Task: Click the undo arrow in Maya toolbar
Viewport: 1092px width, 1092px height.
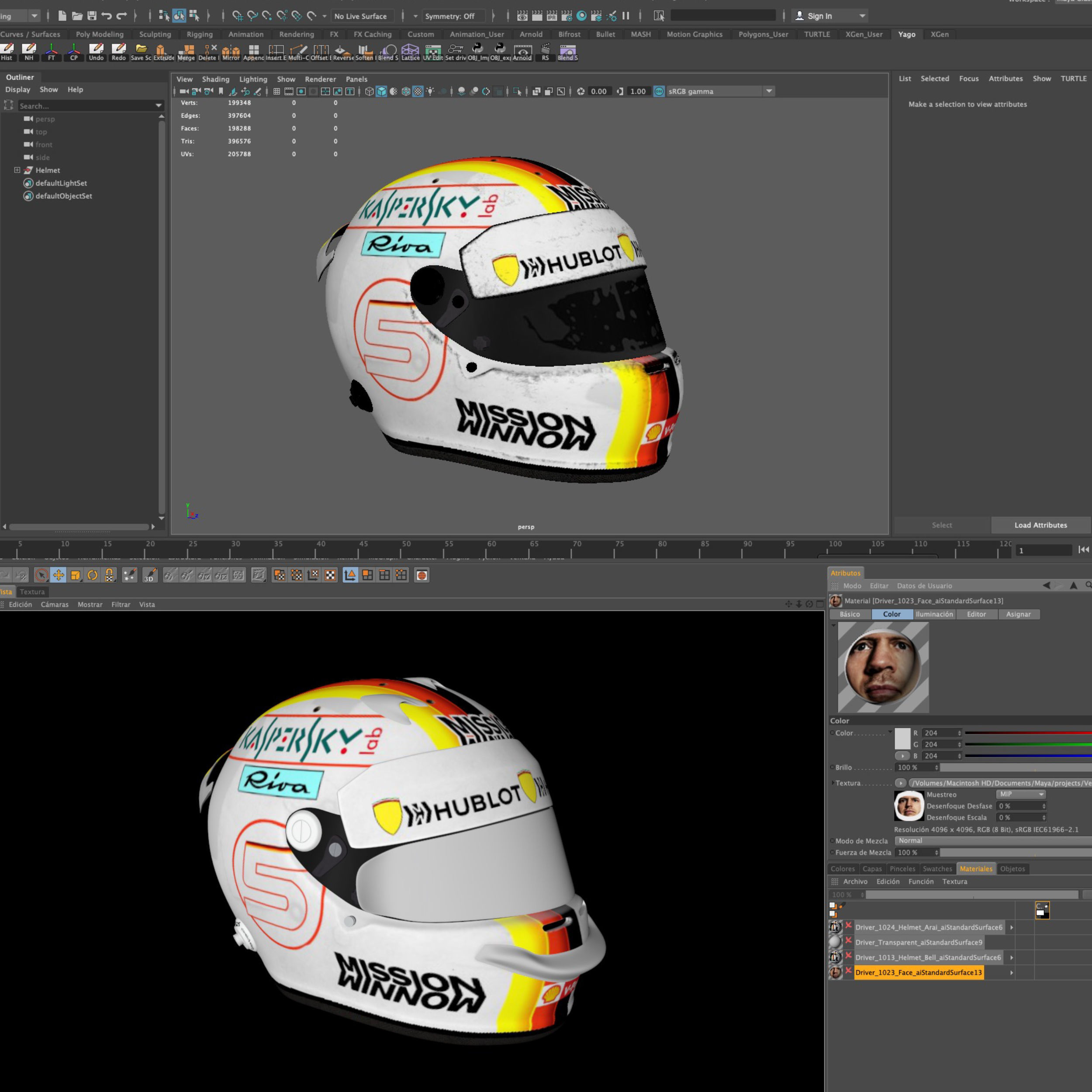Action: (106, 16)
